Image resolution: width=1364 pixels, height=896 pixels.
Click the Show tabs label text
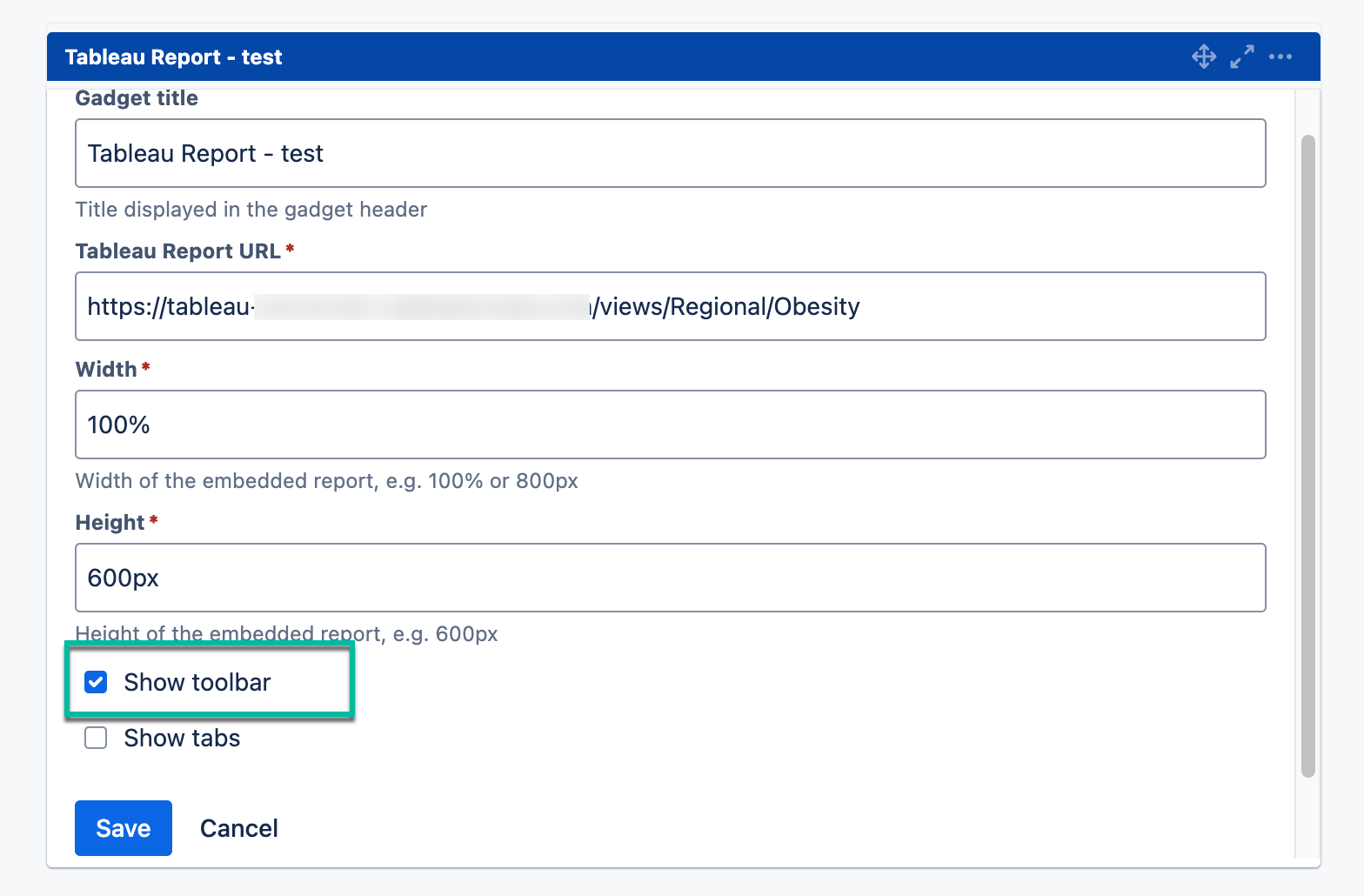point(182,738)
